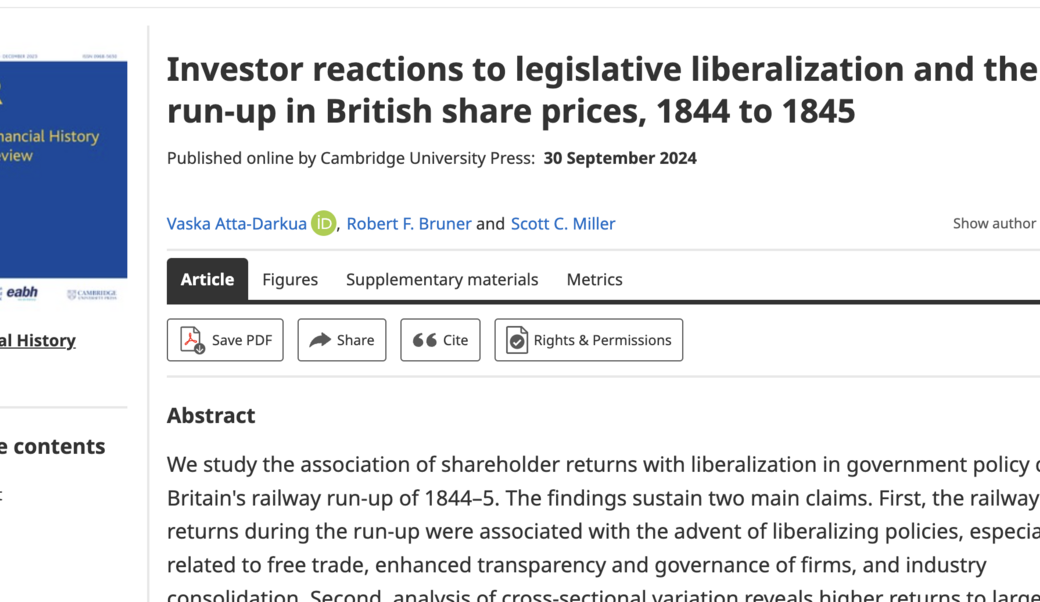Click the Share arrow icon
Screen dimensions: 1040x602
coord(320,340)
